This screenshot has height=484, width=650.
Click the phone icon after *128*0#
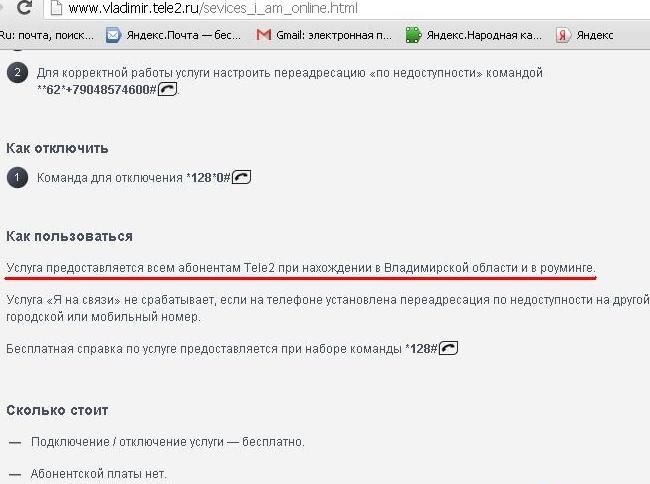coord(241,178)
